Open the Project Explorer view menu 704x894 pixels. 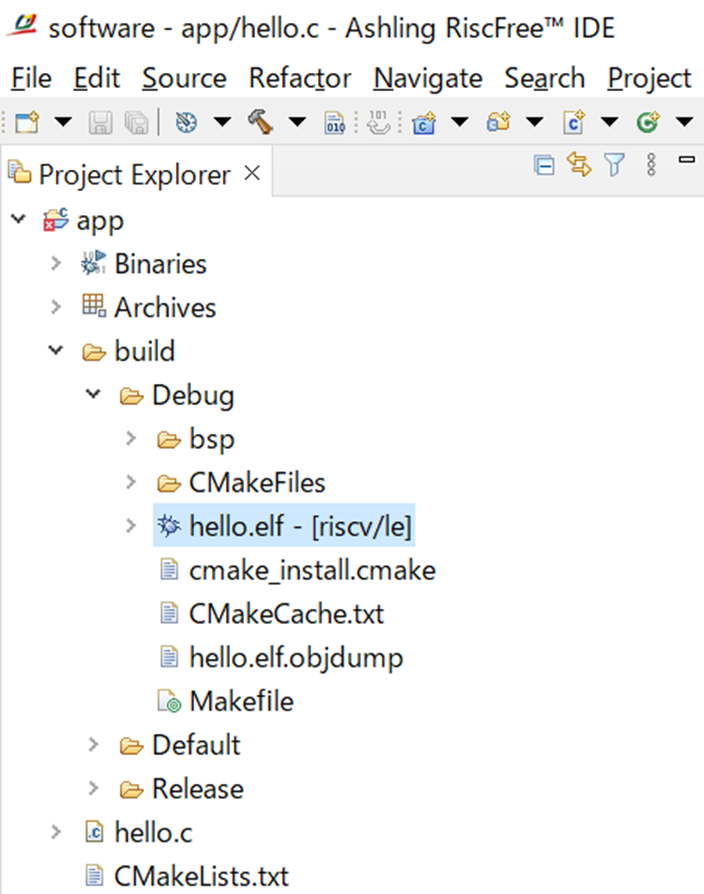(x=650, y=163)
